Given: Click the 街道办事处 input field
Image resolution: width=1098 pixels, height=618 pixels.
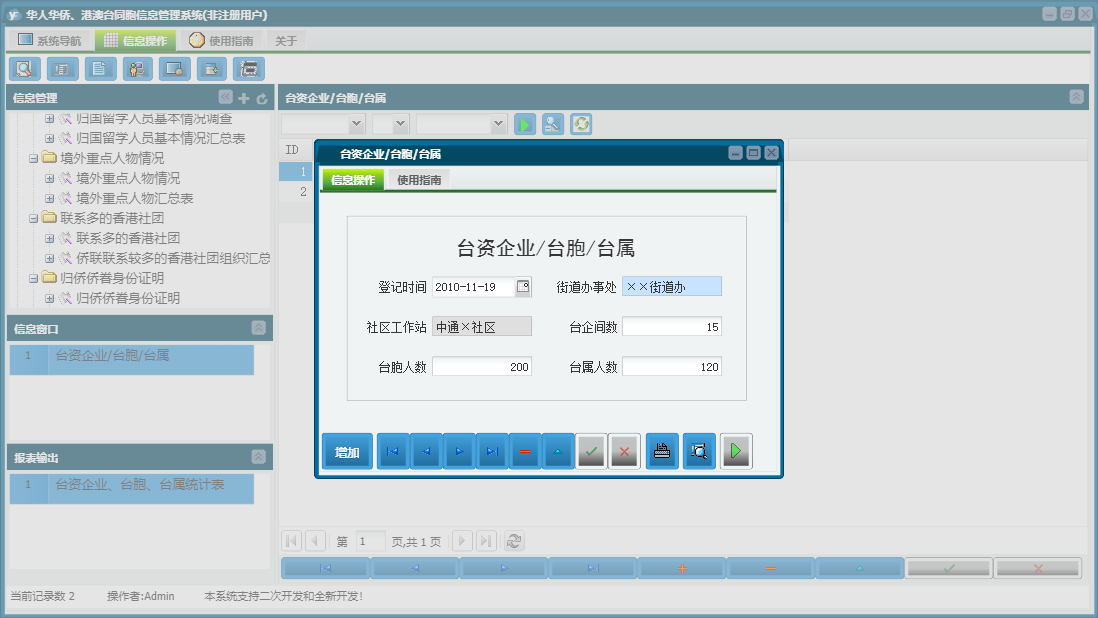Looking at the screenshot, I should pos(672,286).
